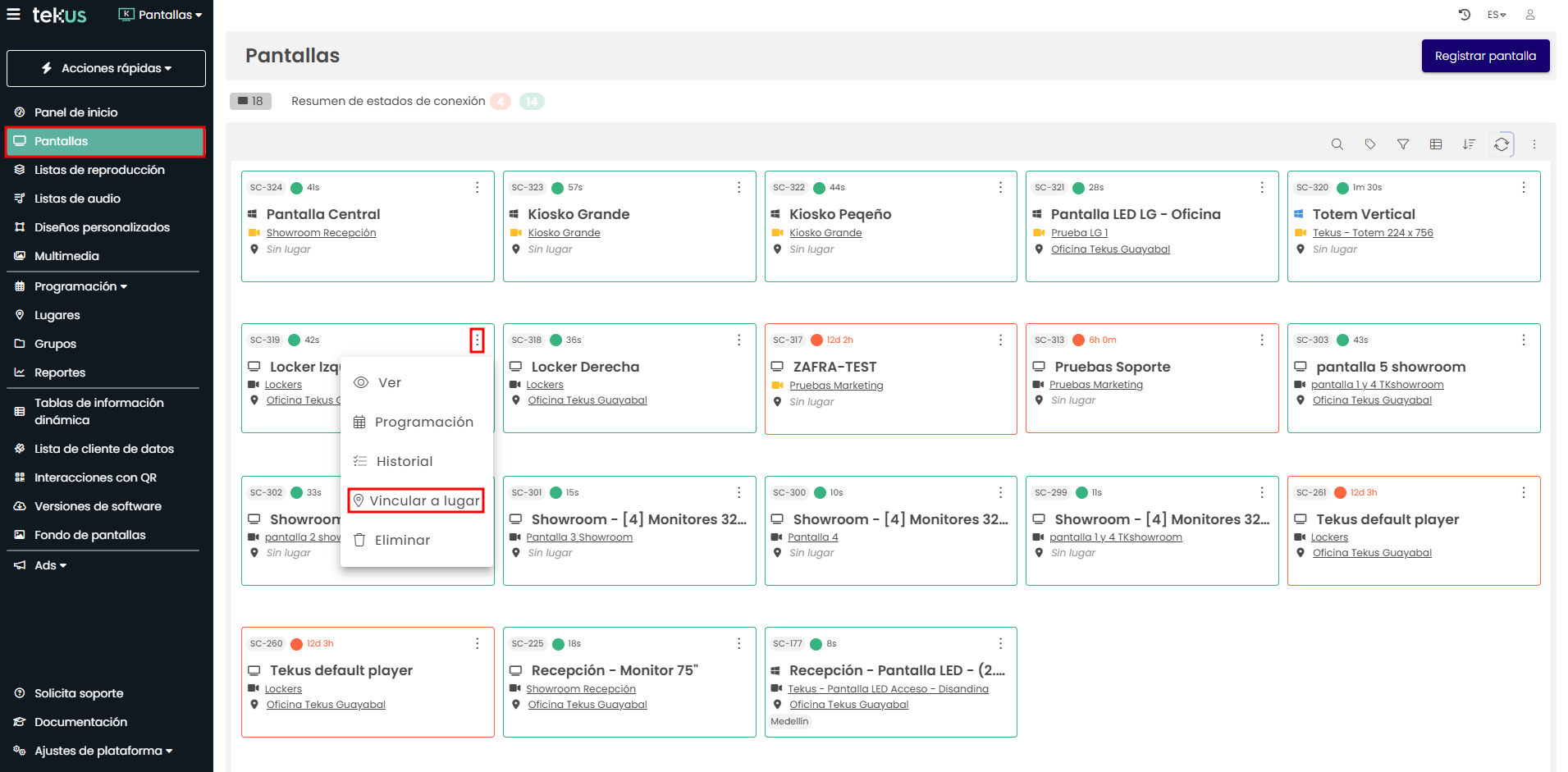This screenshot has height=772, width=1568.
Task: Click the sort order icon
Action: pos(1468,144)
